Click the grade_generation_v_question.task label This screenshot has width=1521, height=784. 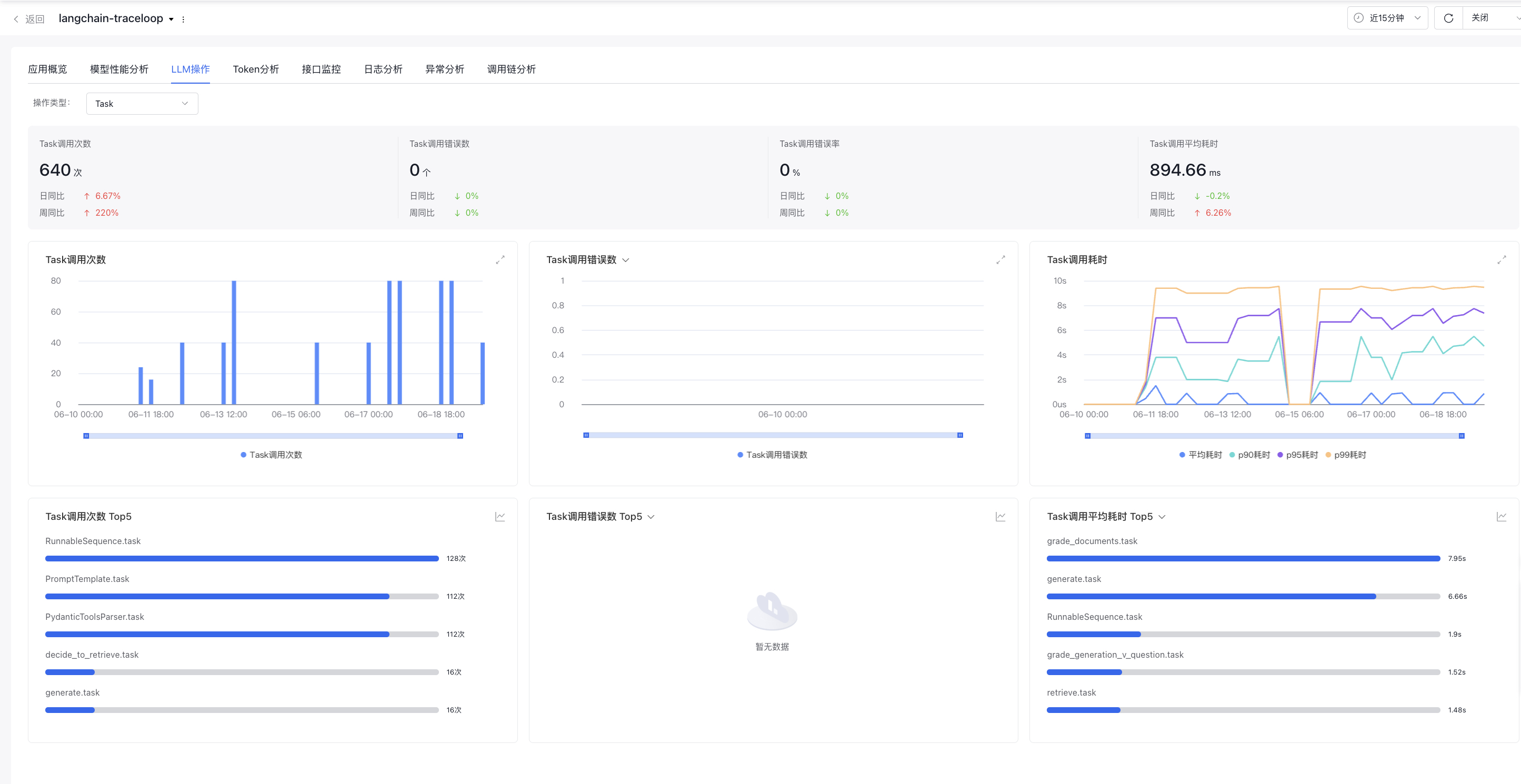[1115, 654]
